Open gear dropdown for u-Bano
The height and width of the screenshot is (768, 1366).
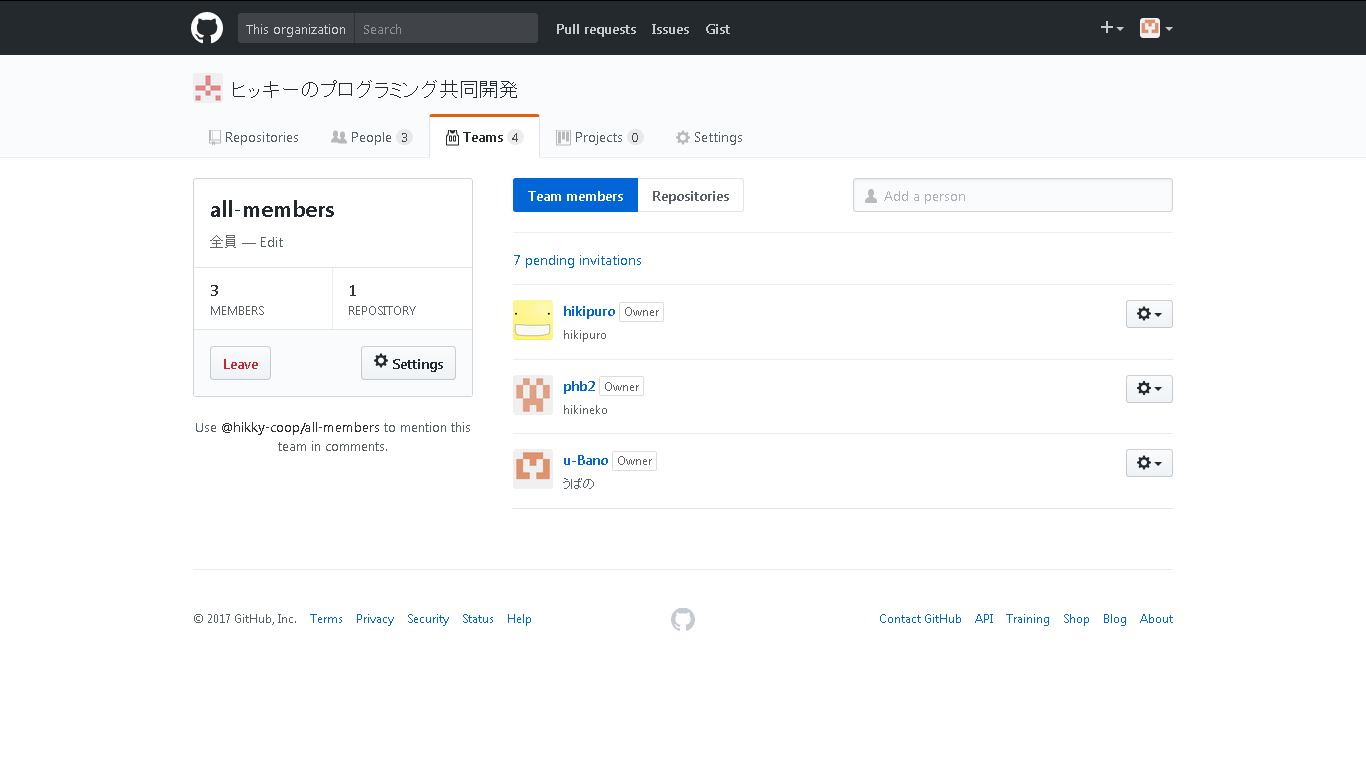pos(1149,463)
